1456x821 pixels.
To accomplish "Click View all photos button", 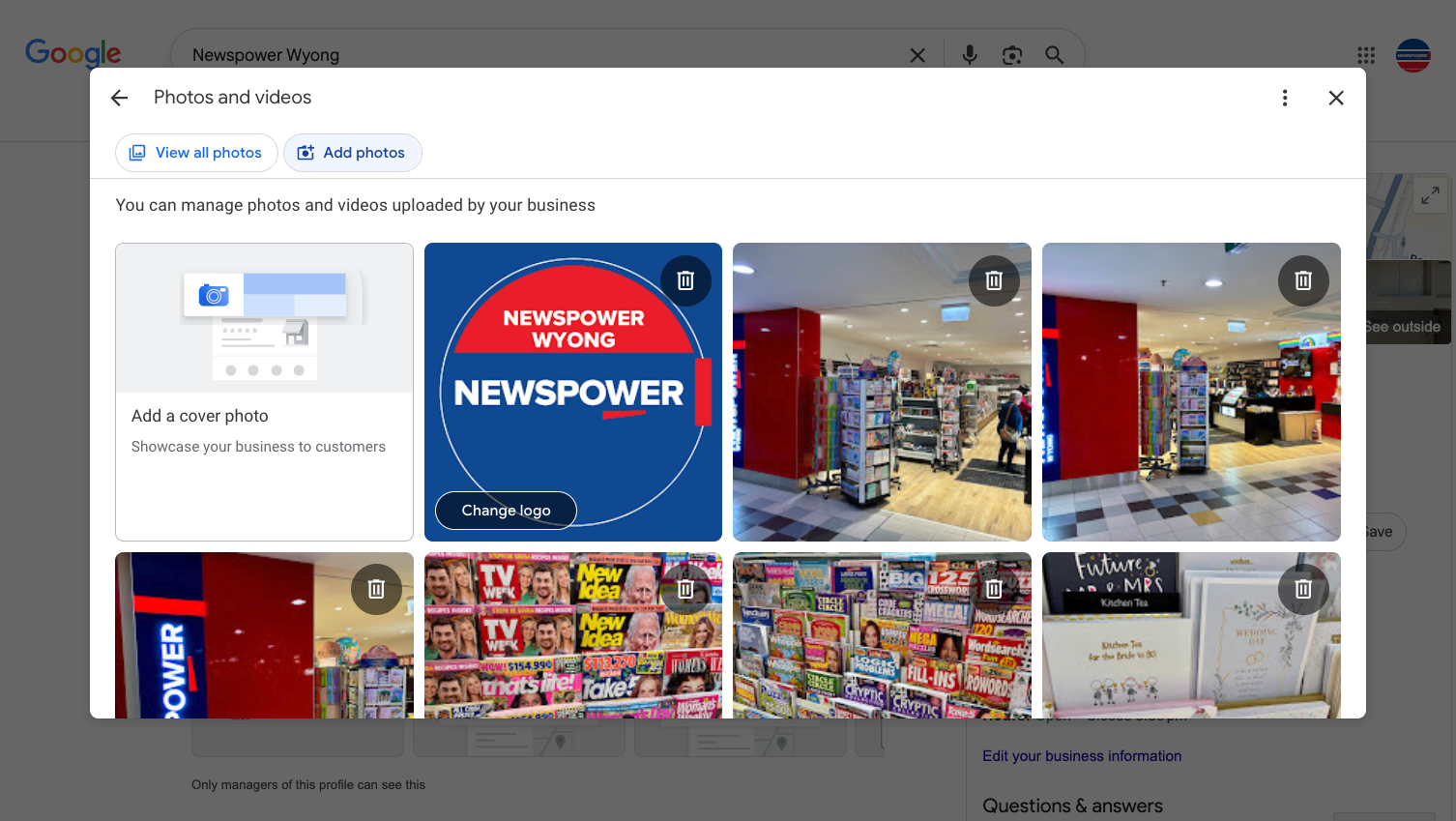I will (x=196, y=153).
